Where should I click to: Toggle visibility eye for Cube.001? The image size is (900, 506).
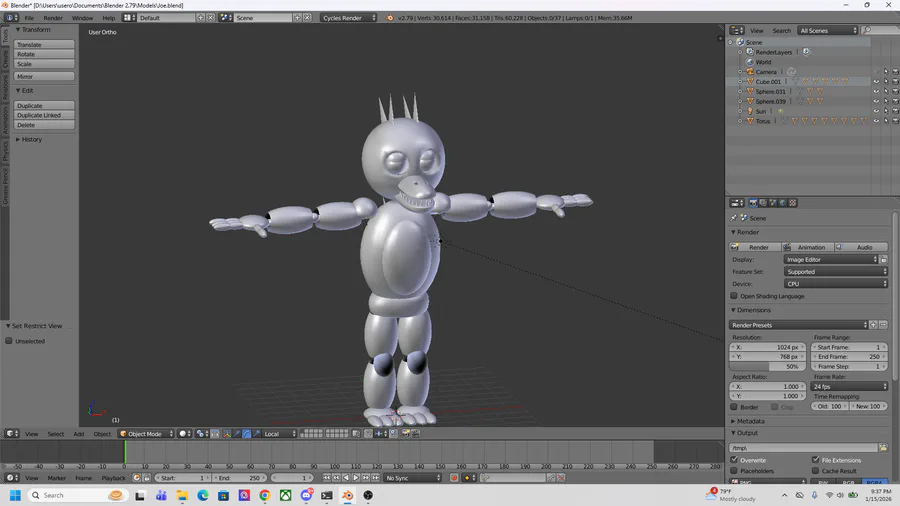tap(876, 82)
